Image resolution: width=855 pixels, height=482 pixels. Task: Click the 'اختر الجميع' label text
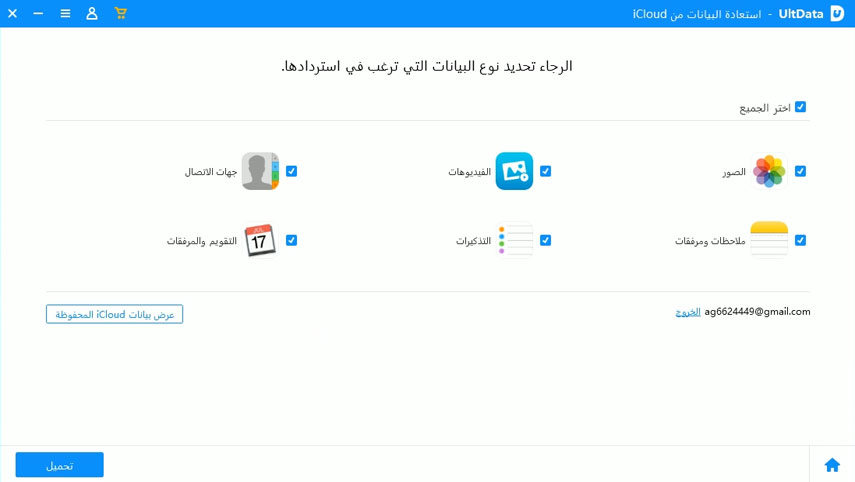[765, 108]
